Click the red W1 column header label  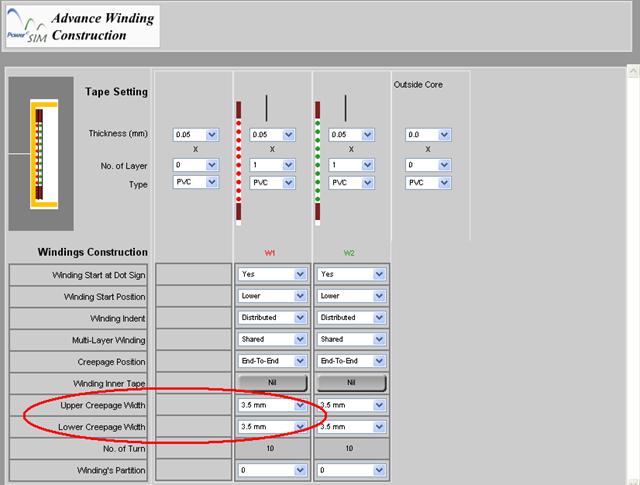coord(272,252)
